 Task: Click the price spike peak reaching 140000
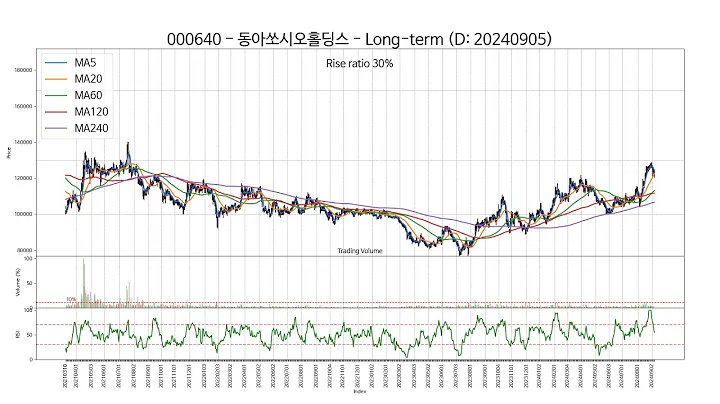pos(128,144)
